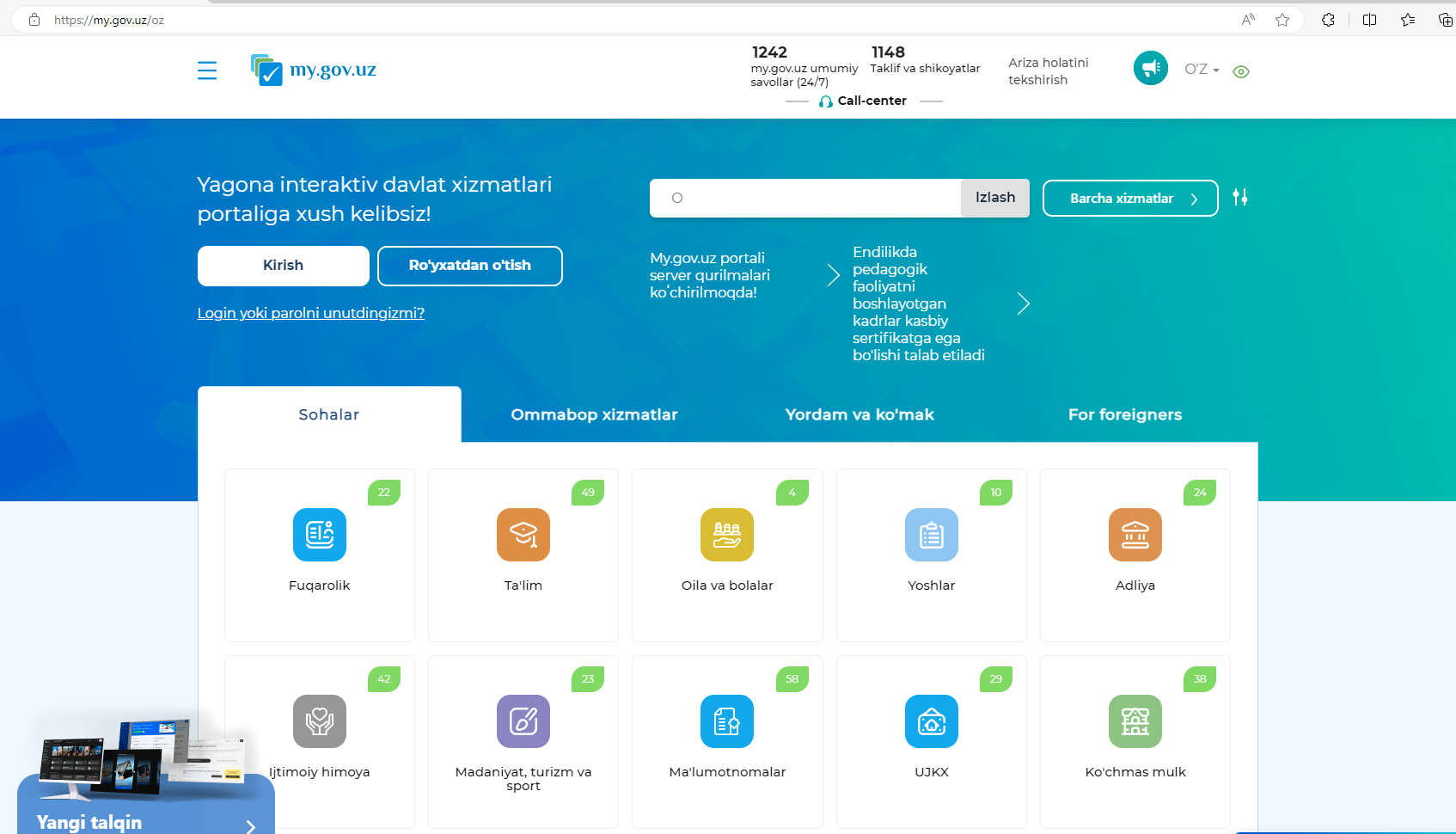Click the arrow after the server migration news
Screen dimensions: 1456x834
click(x=833, y=275)
